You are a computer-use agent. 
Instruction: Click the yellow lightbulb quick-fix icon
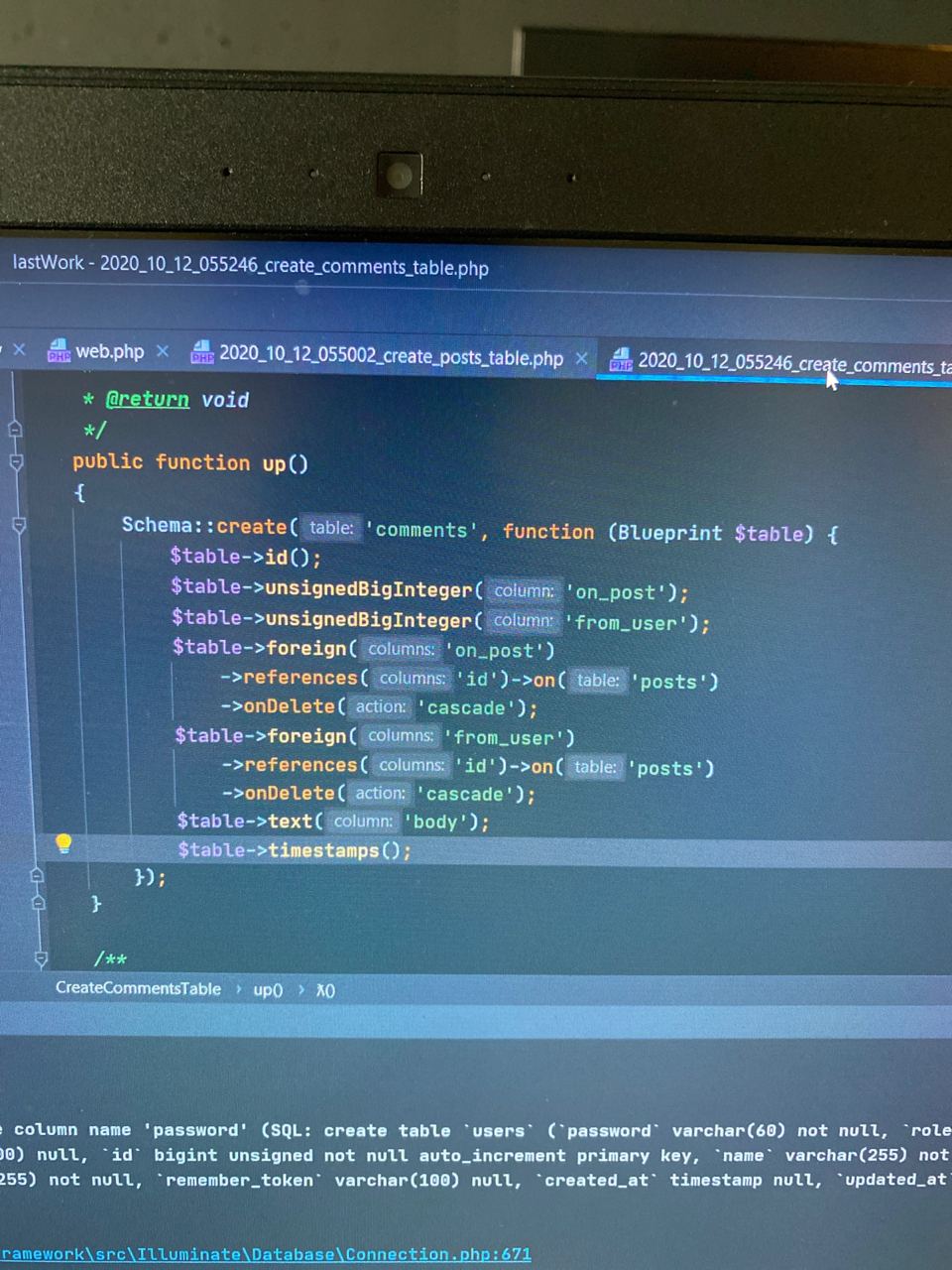[63, 844]
